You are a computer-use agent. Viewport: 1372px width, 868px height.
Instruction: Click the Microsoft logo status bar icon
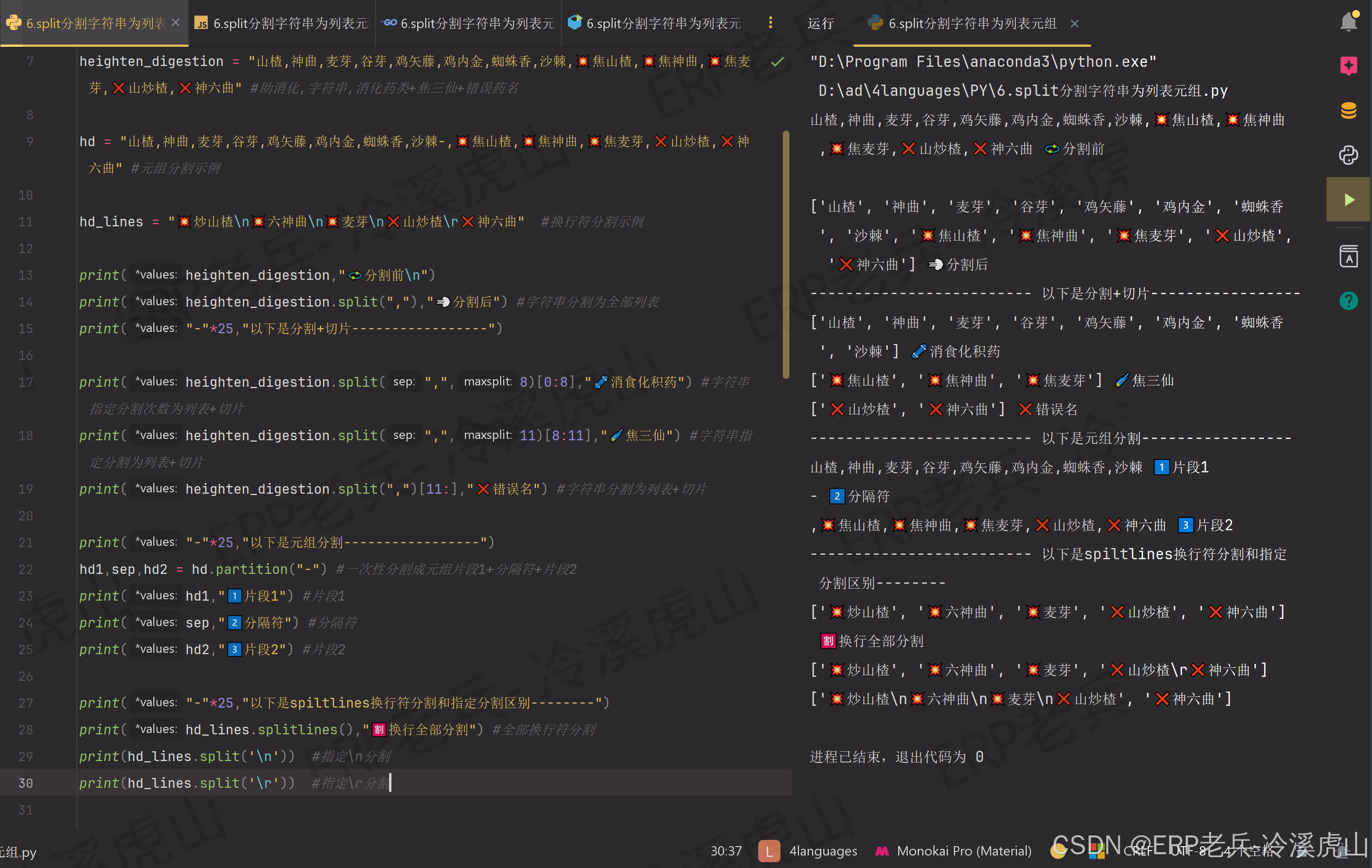(1097, 851)
